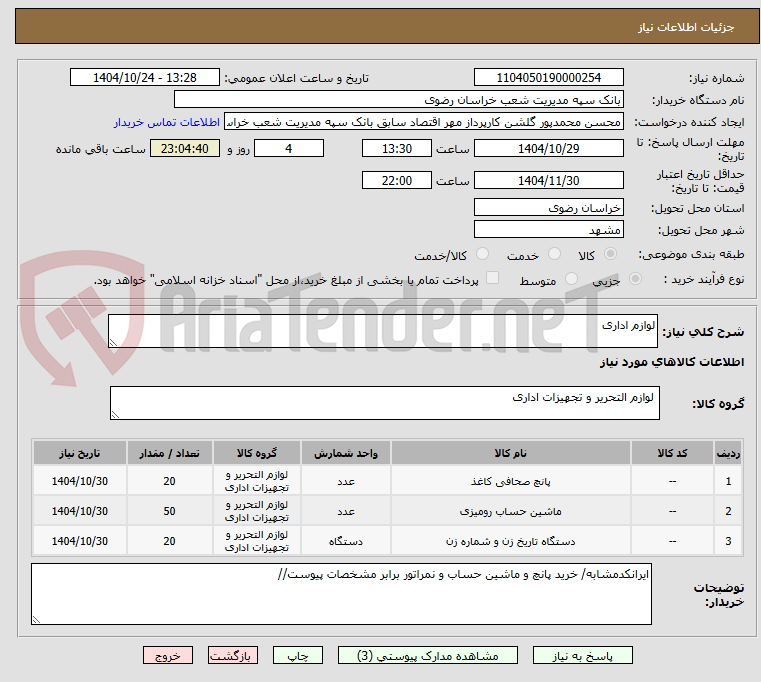The image size is (761, 682).
Task: Click the requester field محسن محمدپور گلشن
Action: coord(424,122)
